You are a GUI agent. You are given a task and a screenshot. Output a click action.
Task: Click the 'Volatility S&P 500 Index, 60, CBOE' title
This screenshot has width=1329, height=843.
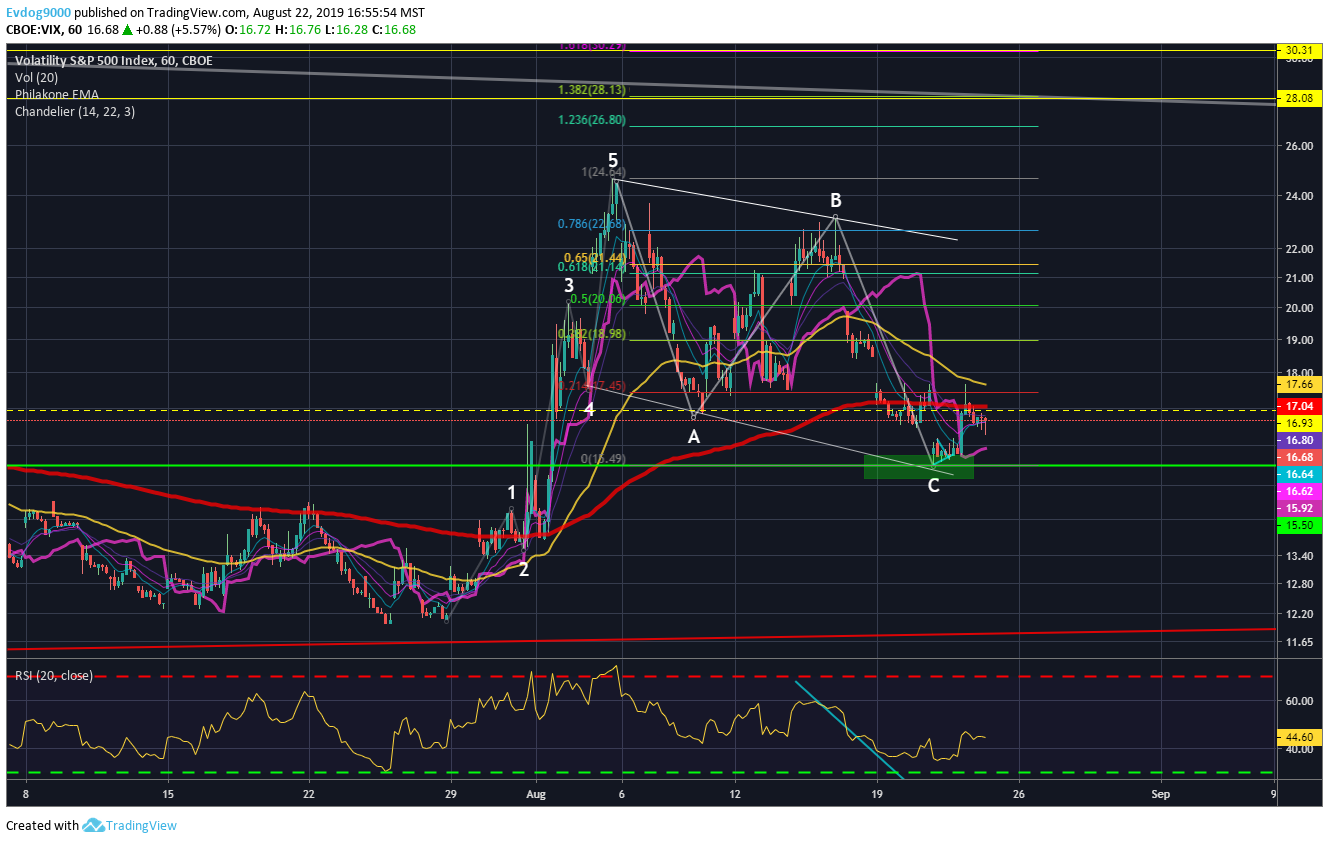click(x=113, y=61)
